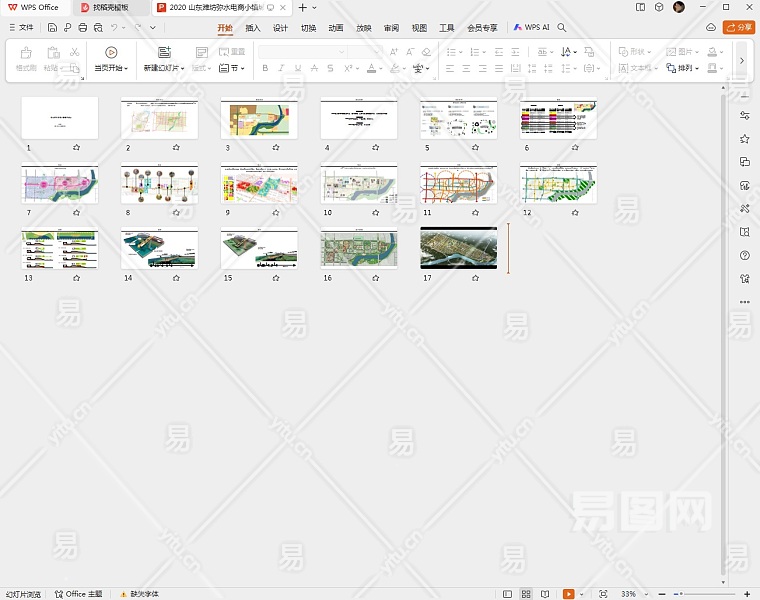This screenshot has height=600, width=760.
Task: Switch to the 审阅 ribbon tab
Action: [x=391, y=28]
